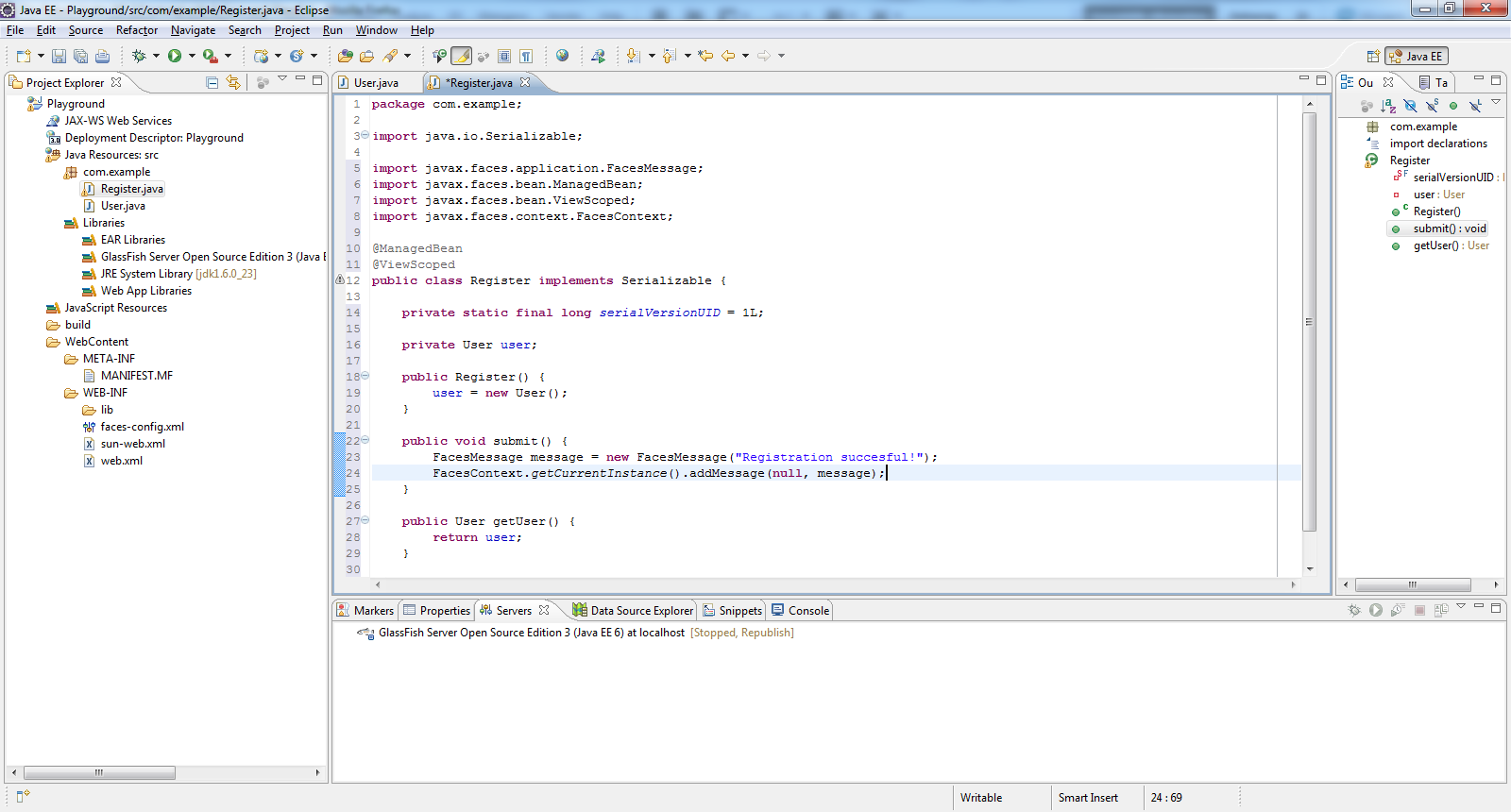Click the Open Perspective icon
The height and width of the screenshot is (812, 1511).
[1373, 56]
